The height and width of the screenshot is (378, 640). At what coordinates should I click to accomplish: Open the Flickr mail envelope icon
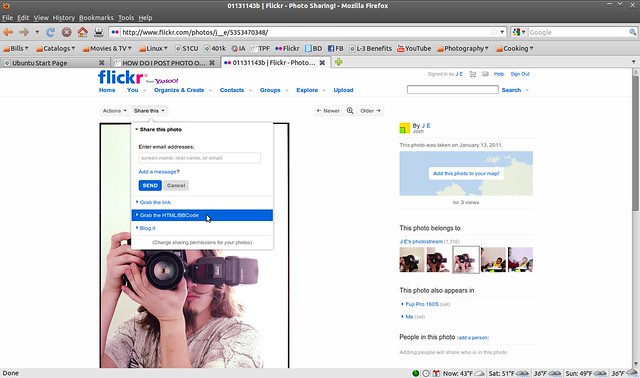click(485, 74)
